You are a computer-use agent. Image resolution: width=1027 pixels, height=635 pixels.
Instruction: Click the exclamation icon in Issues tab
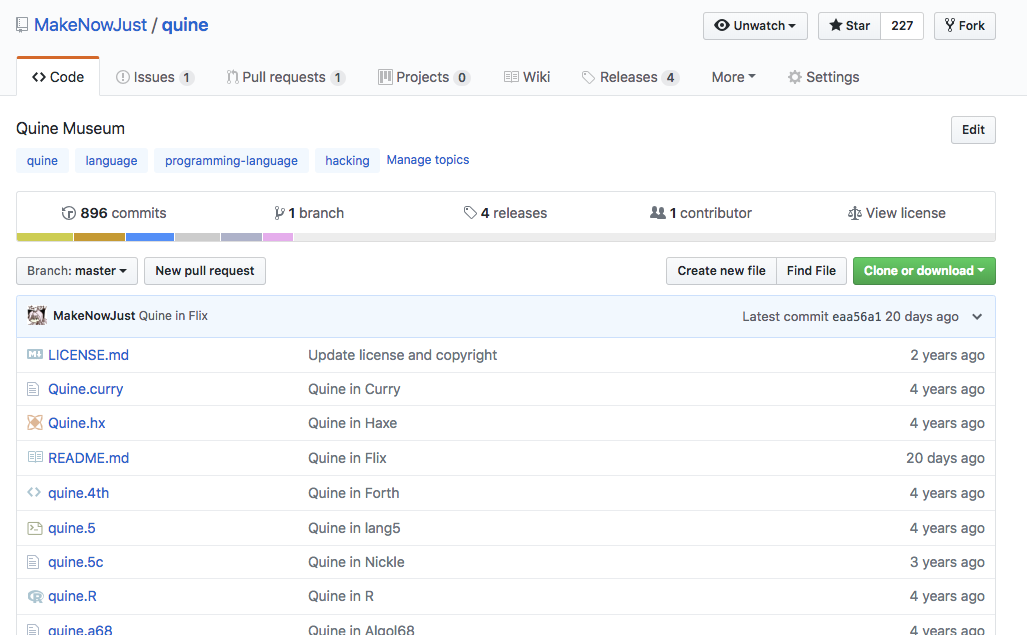point(122,77)
